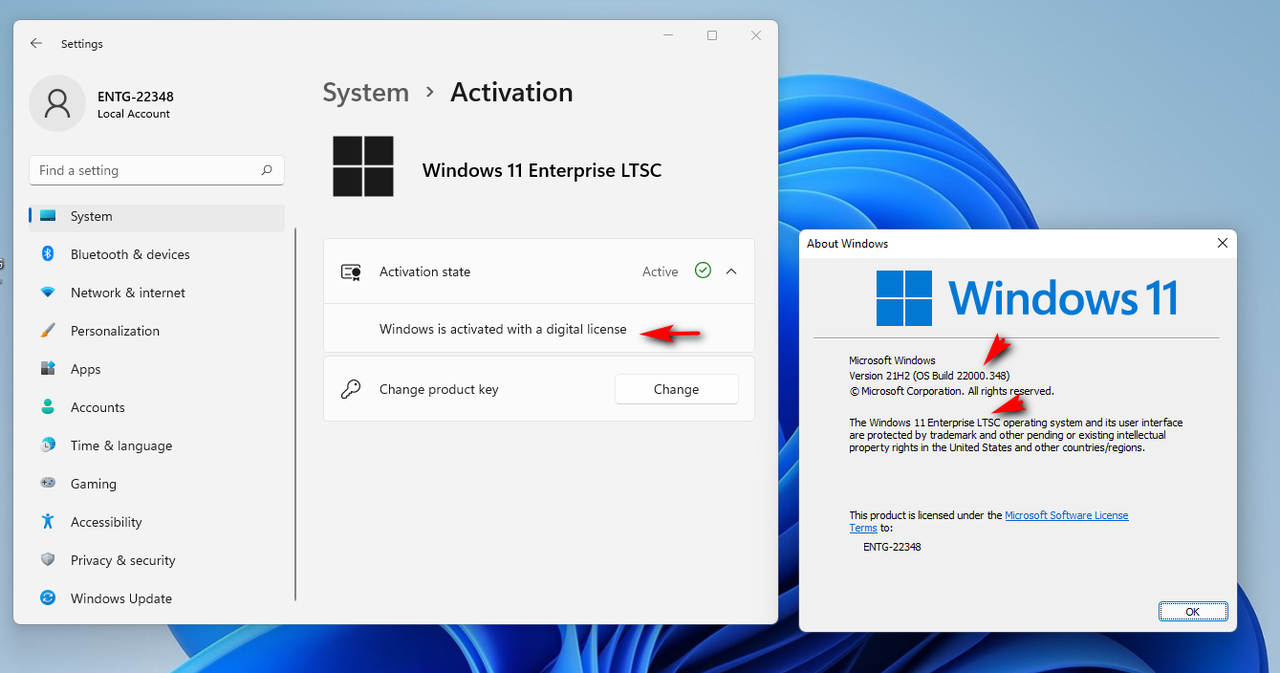Click the 'Microsoft Windows' line in About
The height and width of the screenshot is (673, 1280).
click(892, 360)
